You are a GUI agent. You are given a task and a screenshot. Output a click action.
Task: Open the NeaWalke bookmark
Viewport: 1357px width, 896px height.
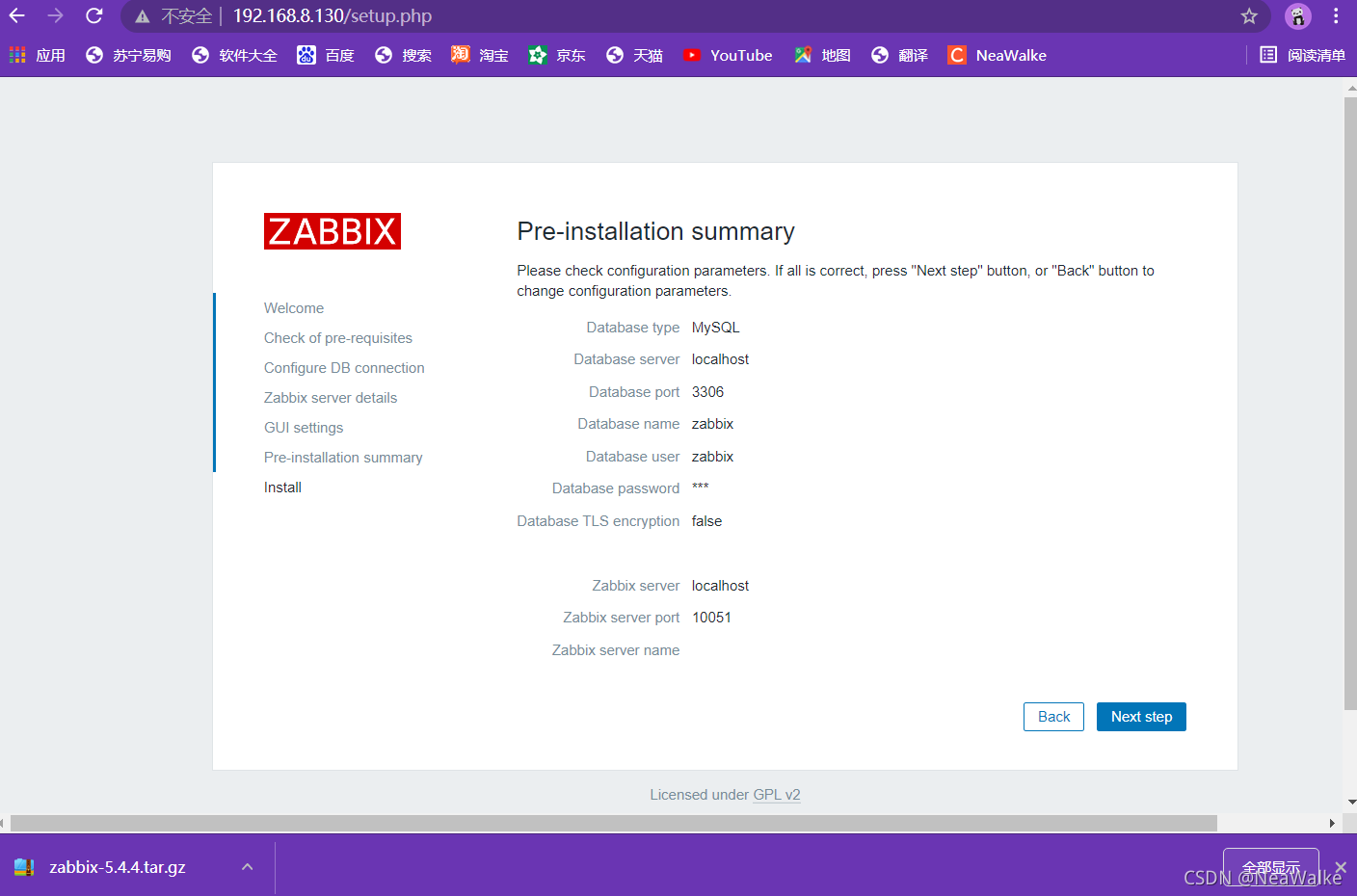[998, 55]
